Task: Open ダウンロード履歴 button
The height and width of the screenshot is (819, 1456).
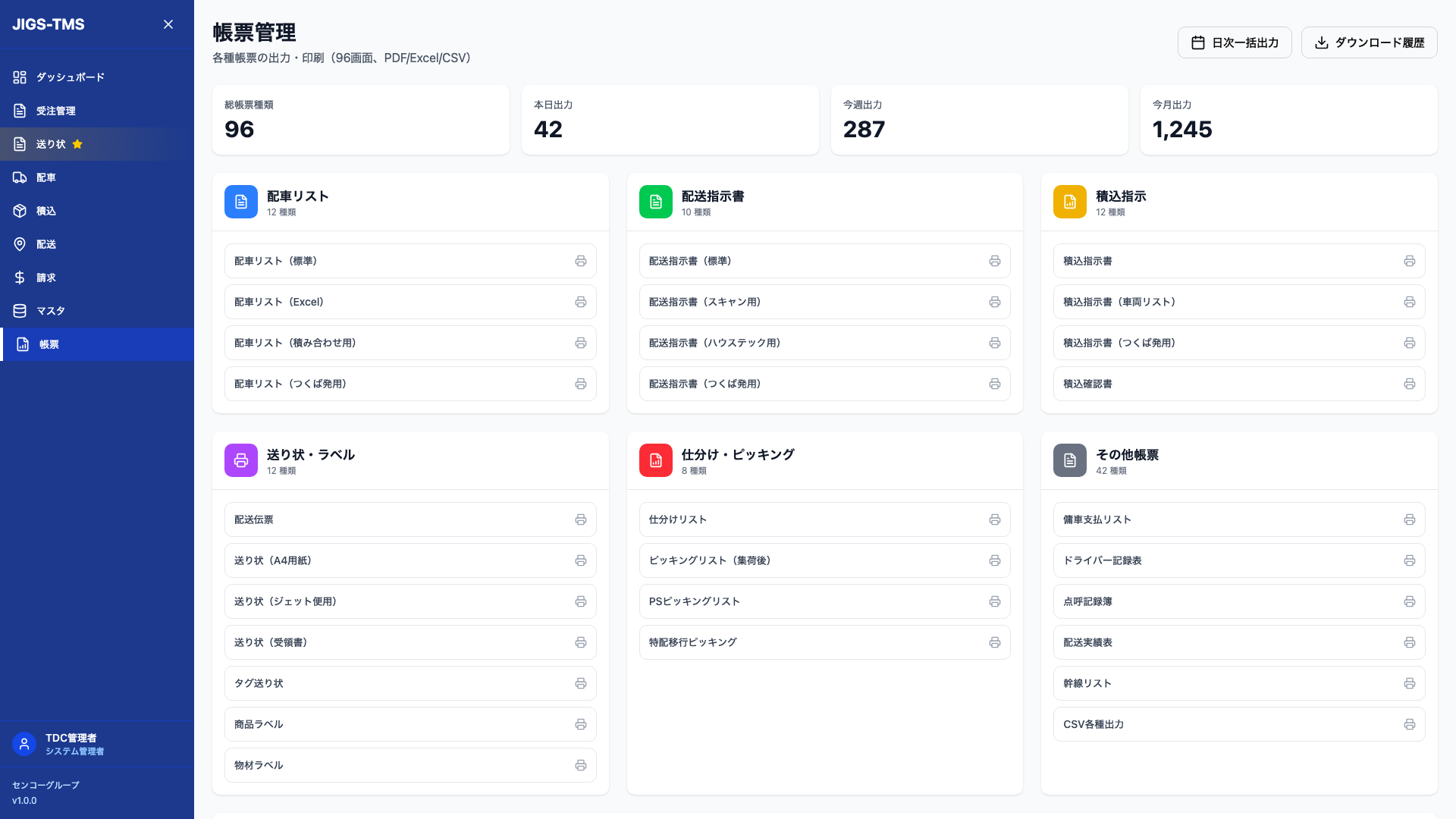Action: click(x=1369, y=42)
